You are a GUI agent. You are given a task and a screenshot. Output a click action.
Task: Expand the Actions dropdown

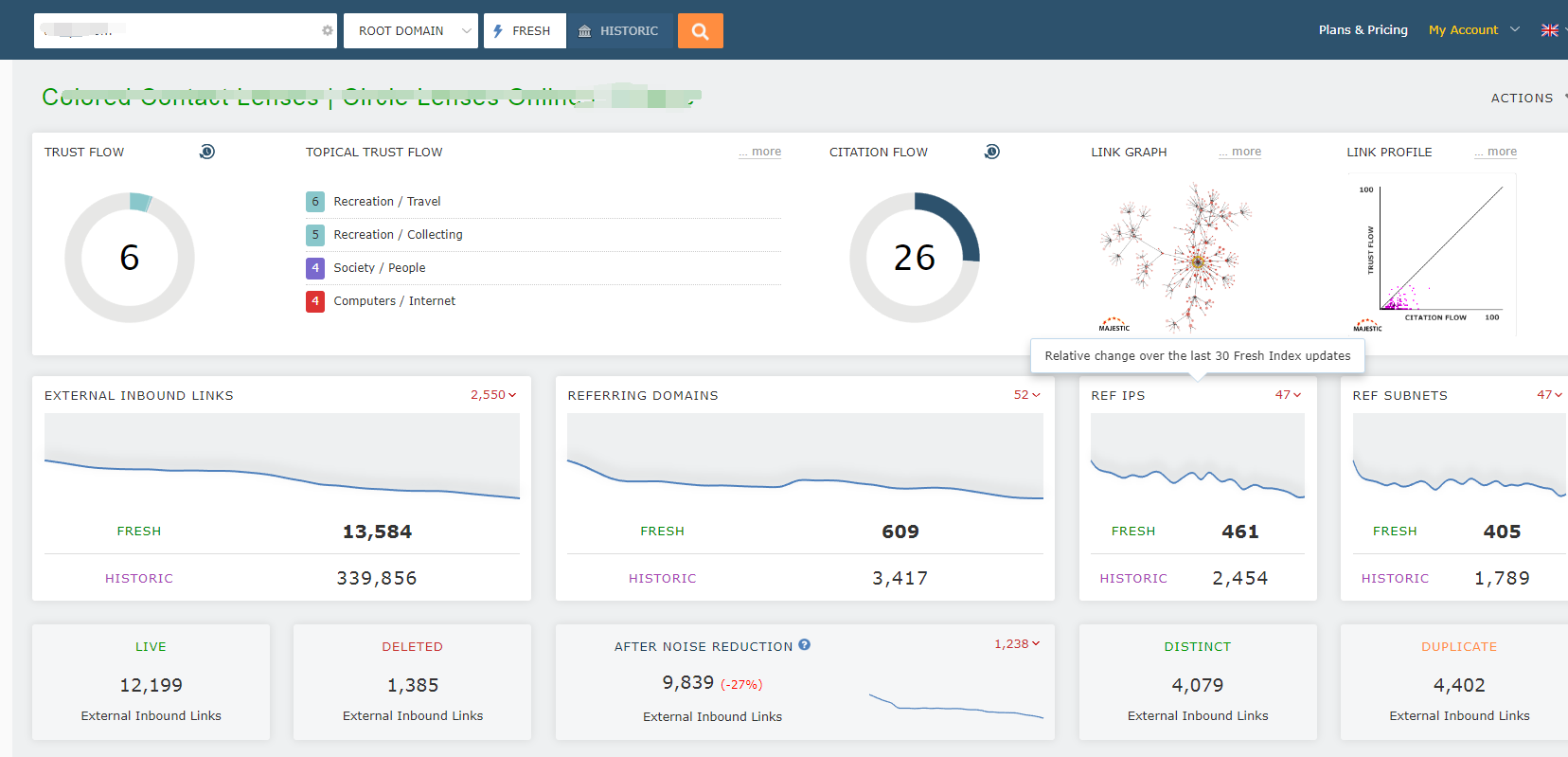click(1526, 98)
